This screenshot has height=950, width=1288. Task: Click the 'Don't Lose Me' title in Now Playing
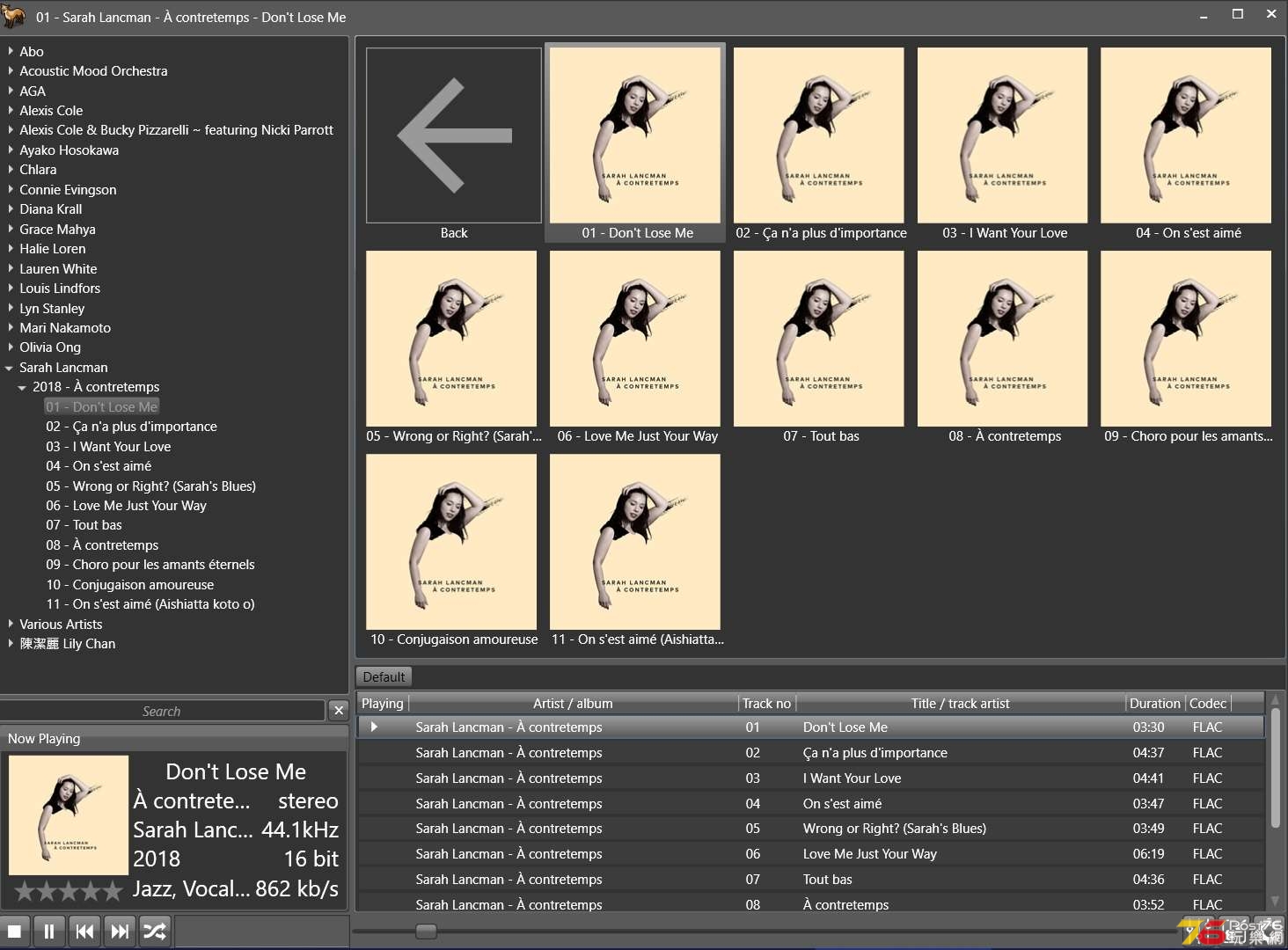pos(236,771)
